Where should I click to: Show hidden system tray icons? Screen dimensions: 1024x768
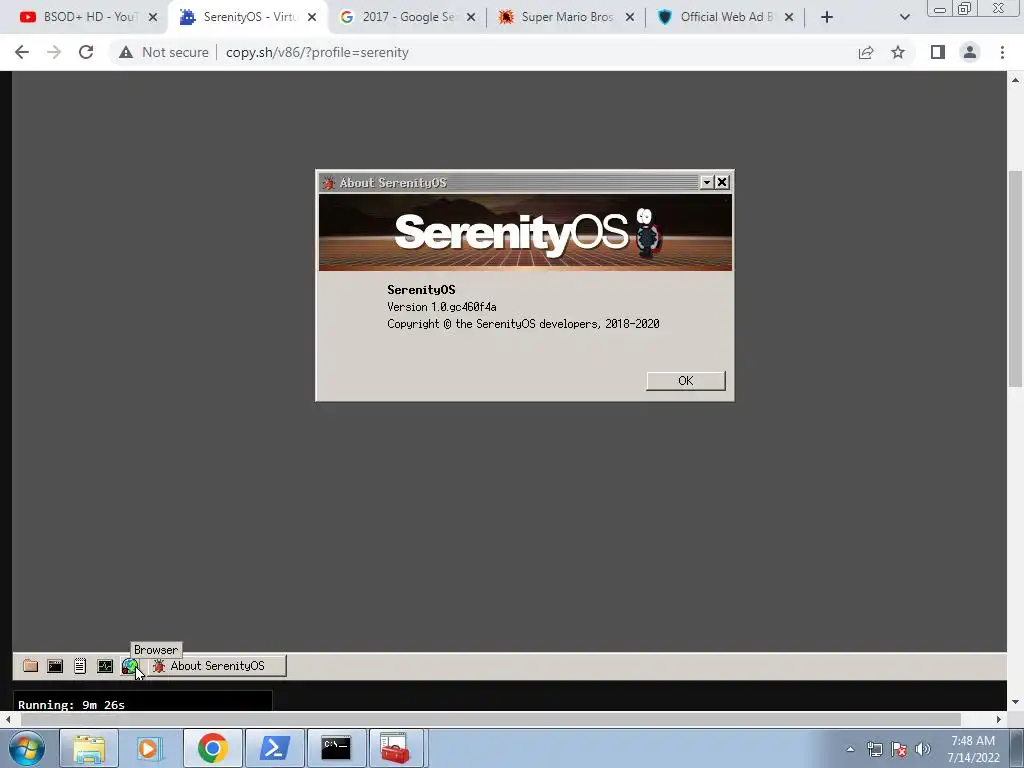(x=850, y=749)
